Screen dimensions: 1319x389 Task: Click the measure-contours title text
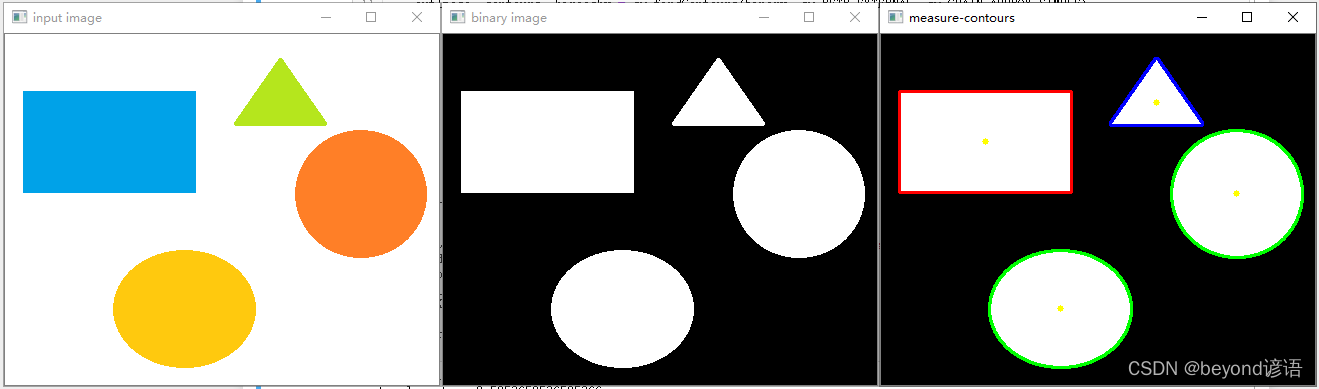[x=962, y=18]
